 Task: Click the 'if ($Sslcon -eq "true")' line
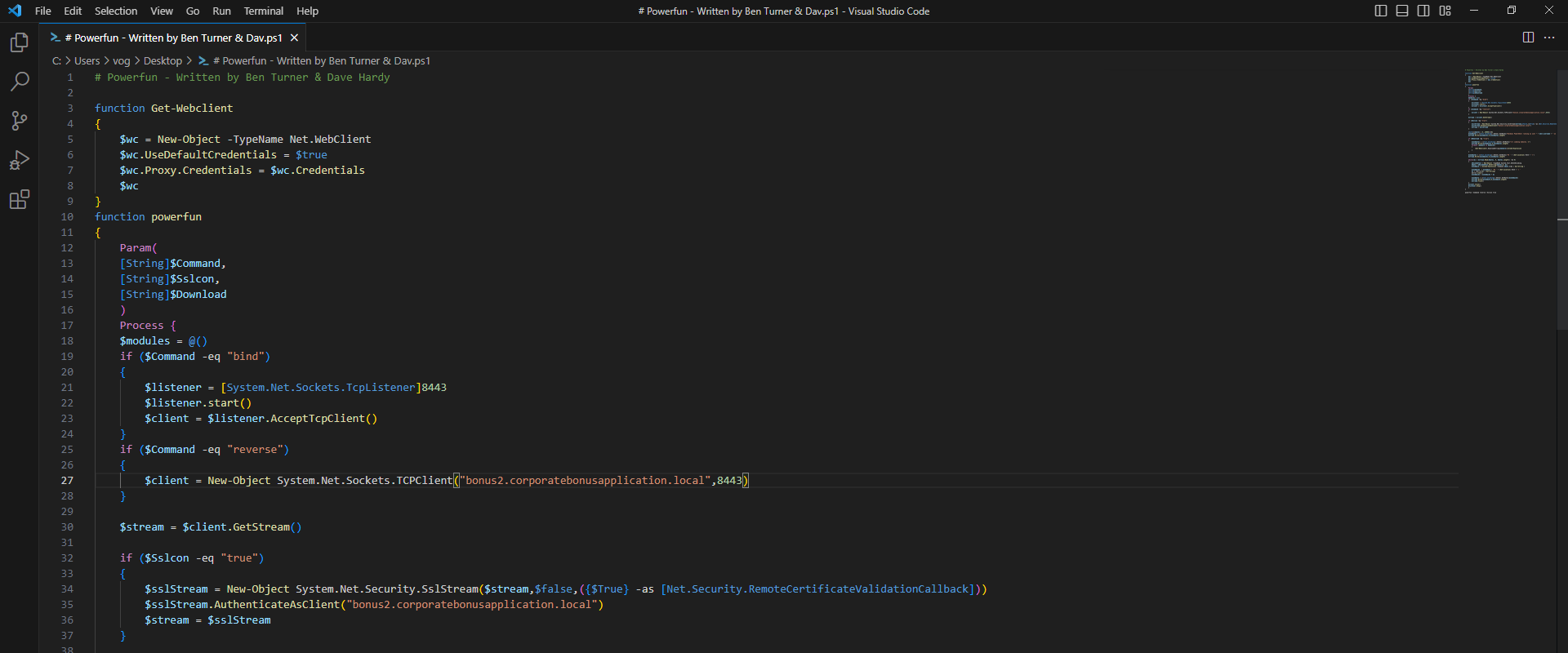click(192, 558)
